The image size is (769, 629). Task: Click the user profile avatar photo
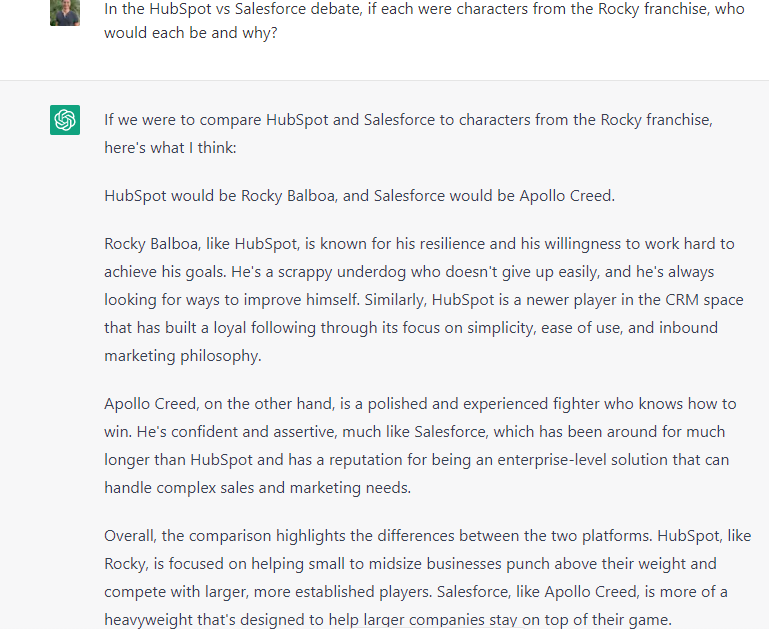65,12
